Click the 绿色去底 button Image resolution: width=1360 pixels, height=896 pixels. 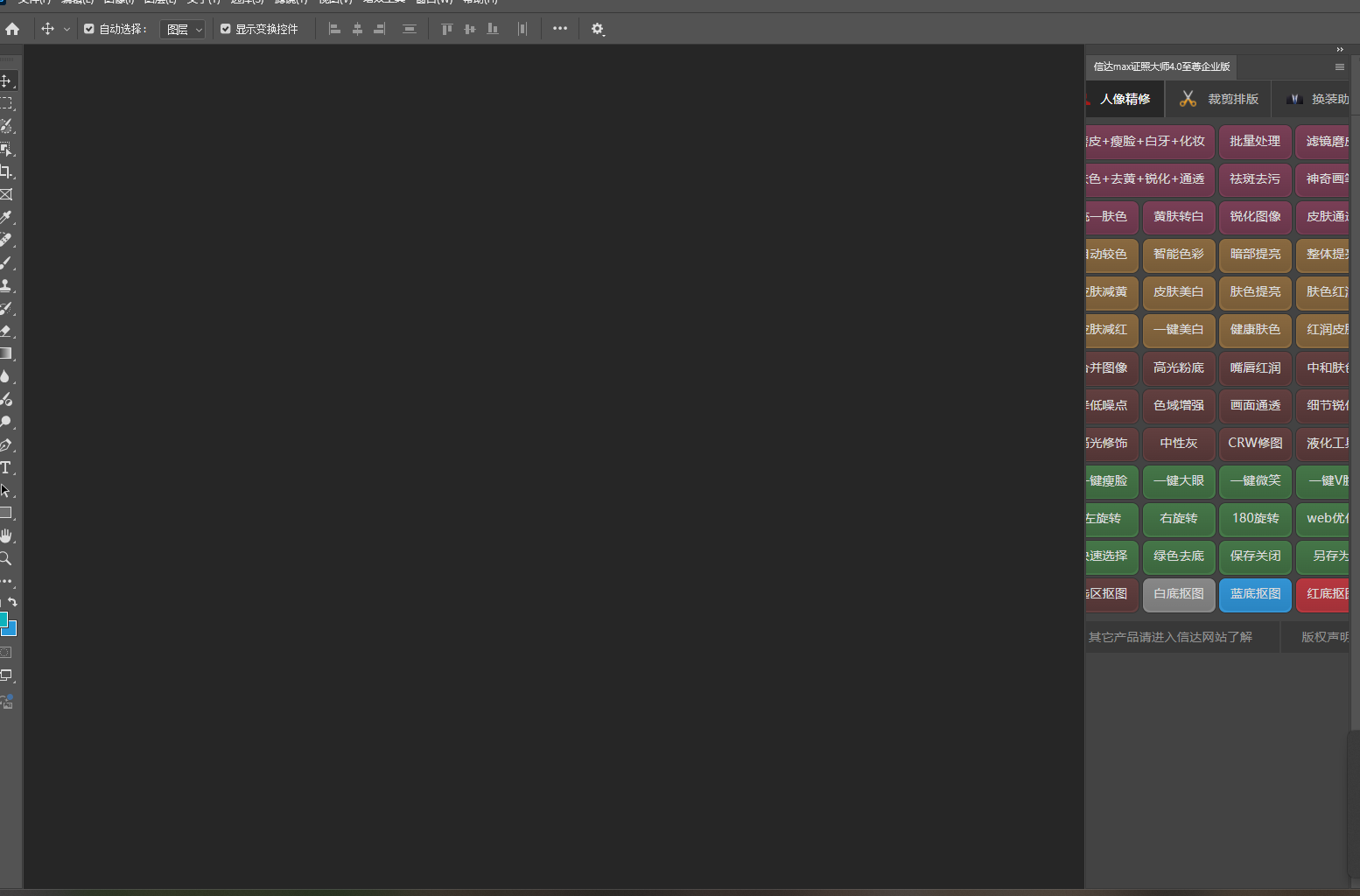click(x=1179, y=556)
